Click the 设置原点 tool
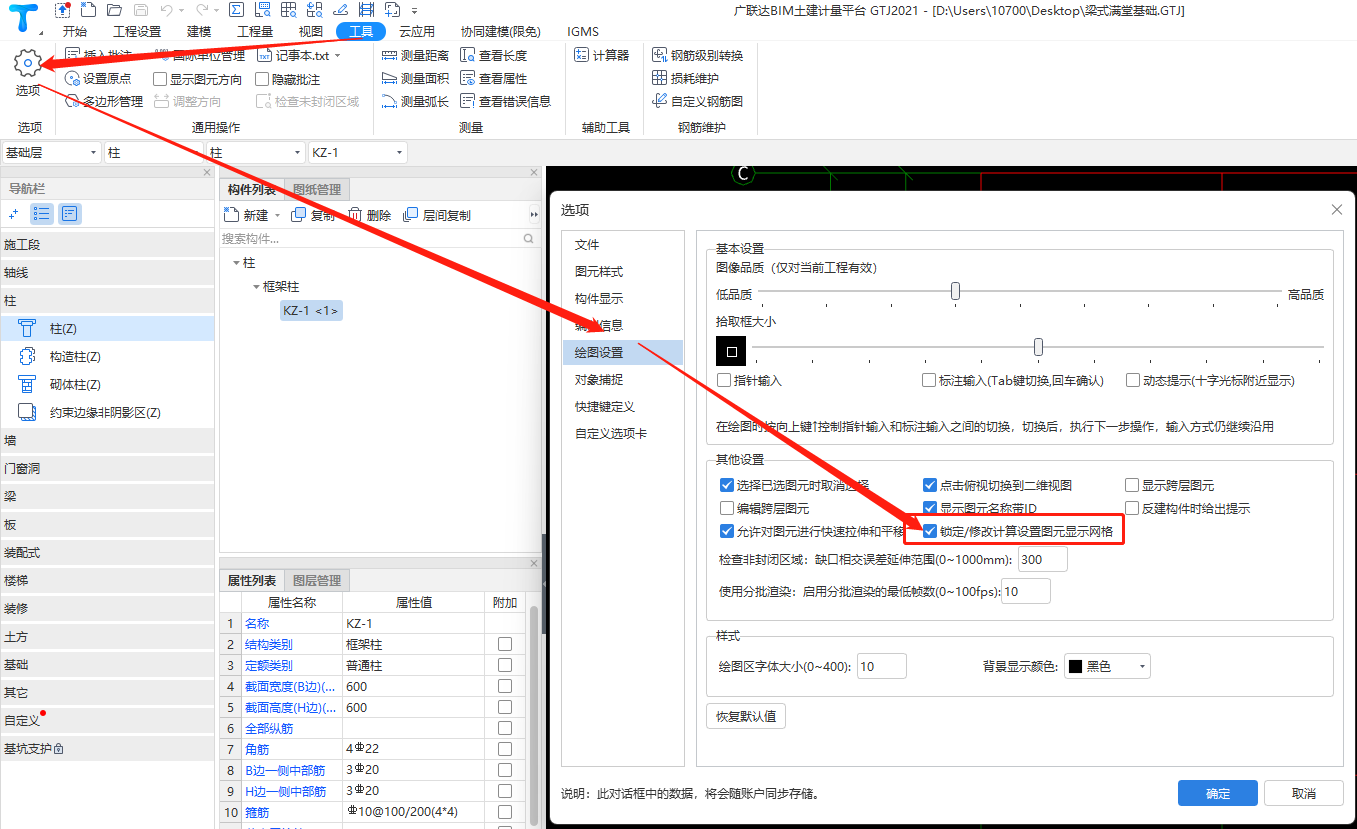Screen dimensions: 1357x829 98,78
